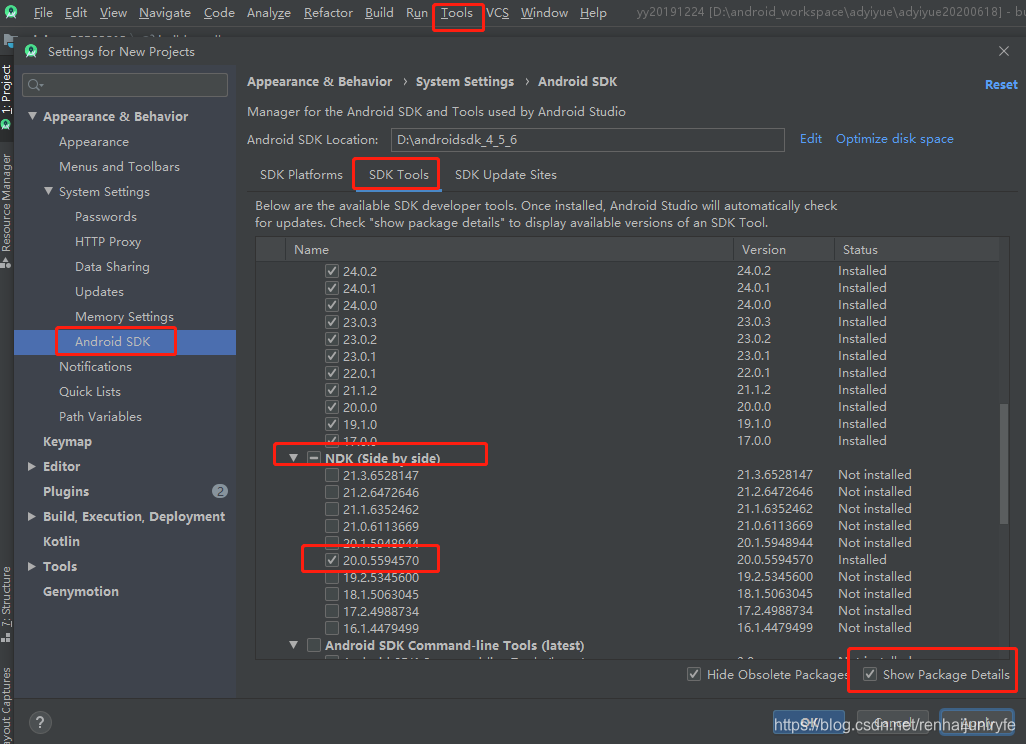Screen dimensions: 1026x744
Task: Expand the Tools settings section
Action: coord(31,566)
